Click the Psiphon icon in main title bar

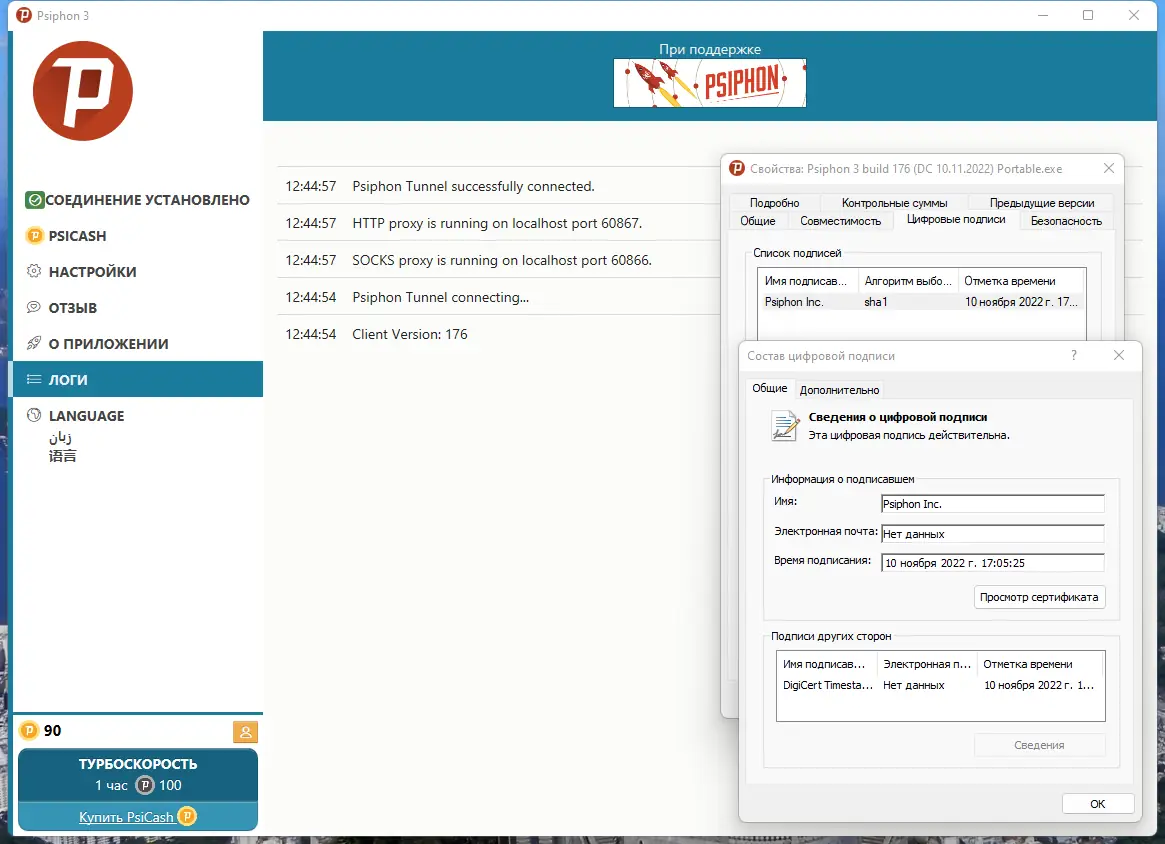coord(24,16)
